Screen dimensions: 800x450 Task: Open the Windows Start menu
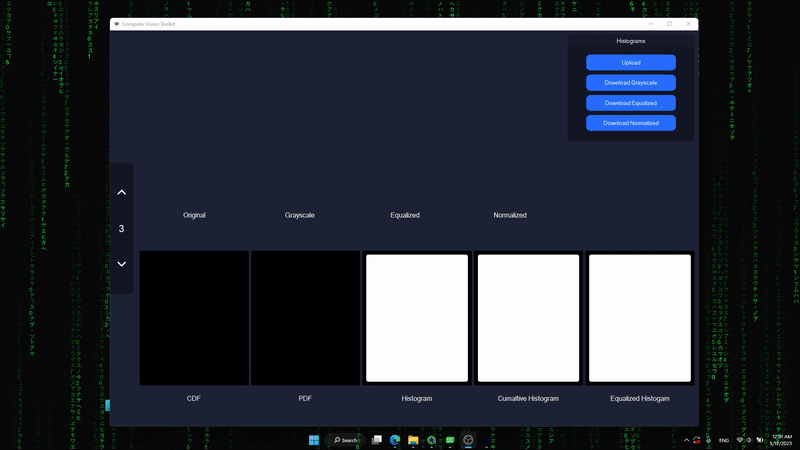[x=314, y=440]
